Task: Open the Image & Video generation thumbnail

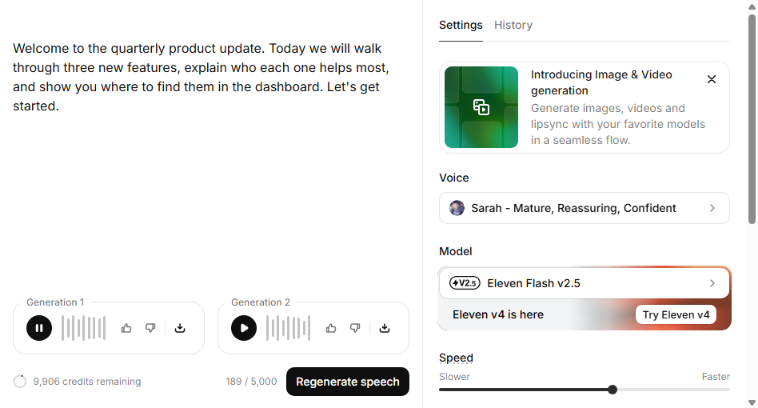Action: pyautogui.click(x=481, y=107)
